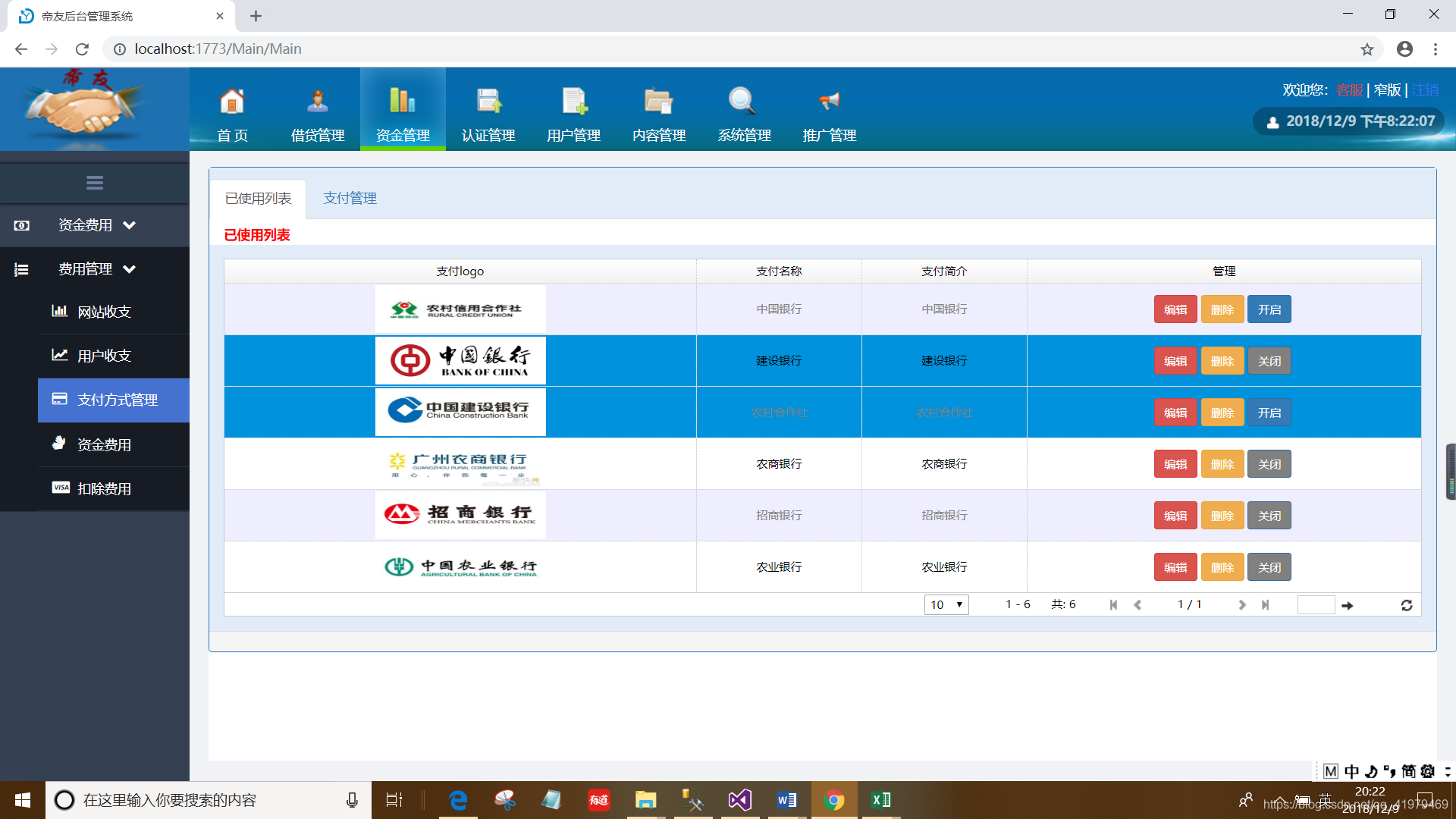Screen dimensions: 1456x819
Task: Click the 客服 link in header
Action: coord(1349,90)
